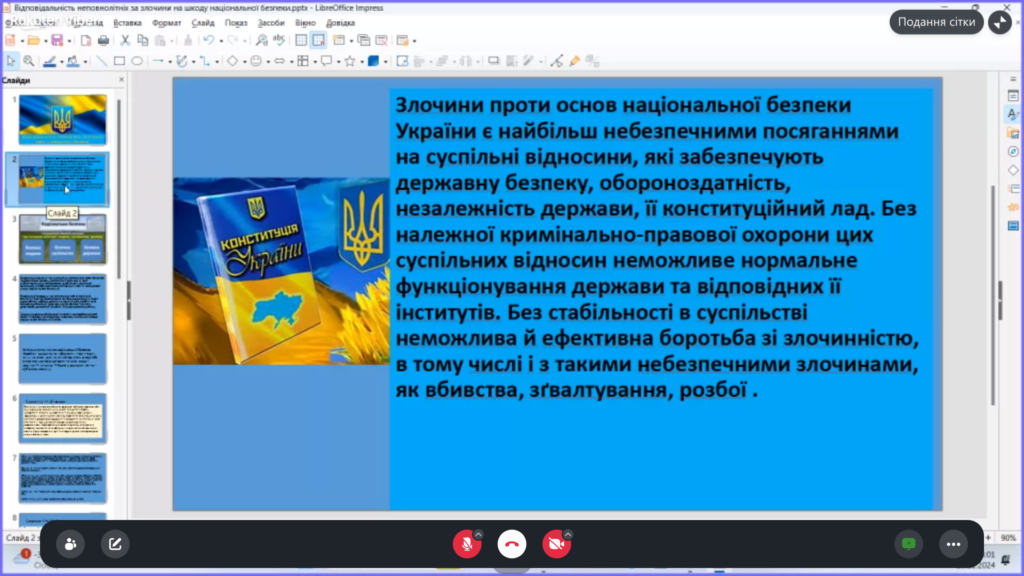
Task: Expand the symbol shapes smiley dropdown
Action: (267, 61)
